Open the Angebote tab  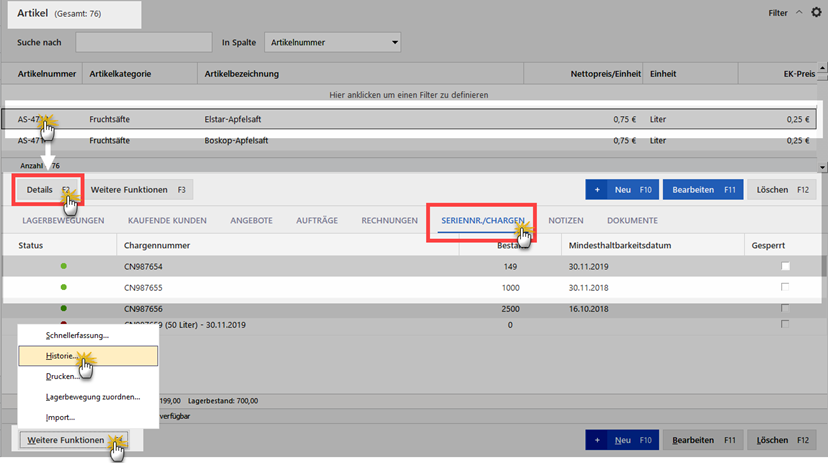[x=251, y=221]
